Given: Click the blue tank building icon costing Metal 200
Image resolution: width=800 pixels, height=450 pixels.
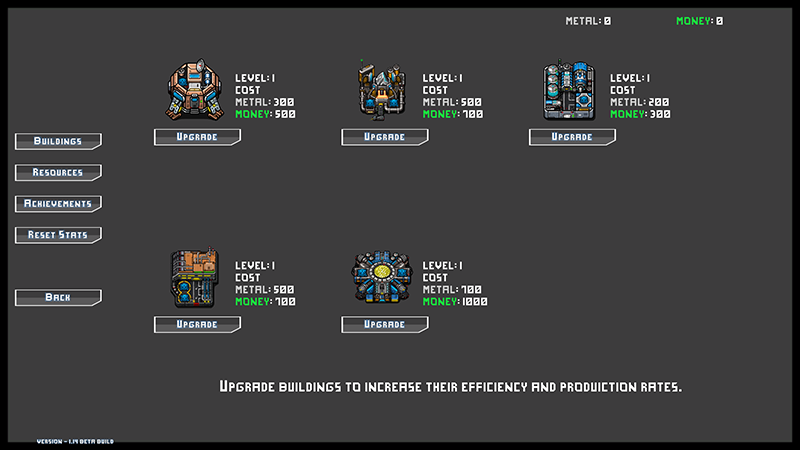Looking at the screenshot, I should (x=569, y=90).
